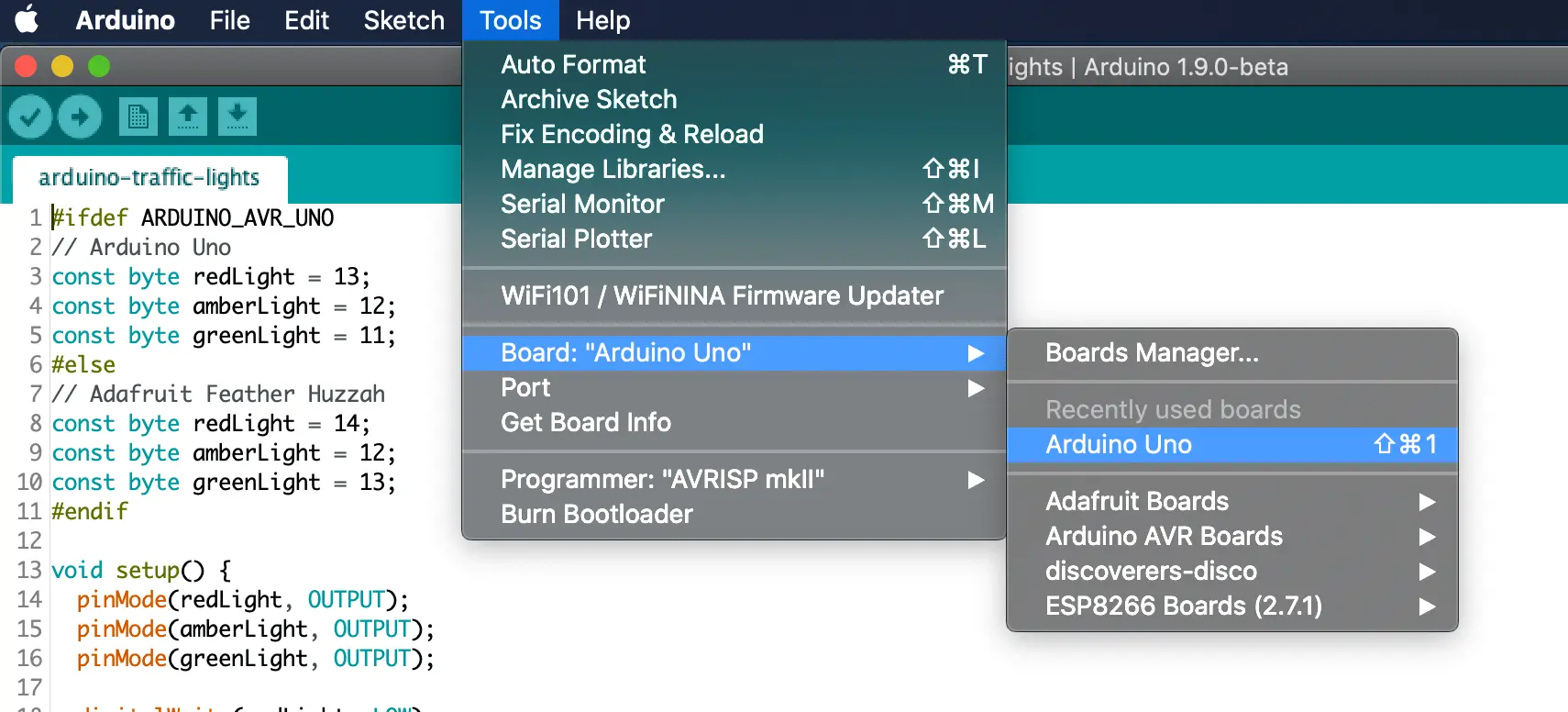Select Arduino Uno under recently used boards
The width and height of the screenshot is (1568, 712).
pos(1118,444)
